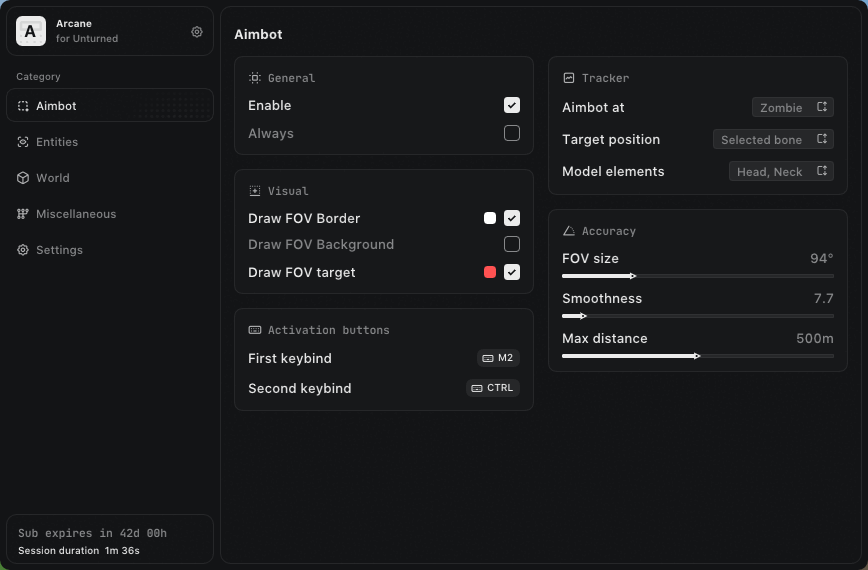
Task: Click the keyboard icon in the M2 keybind
Action: pyautogui.click(x=488, y=358)
